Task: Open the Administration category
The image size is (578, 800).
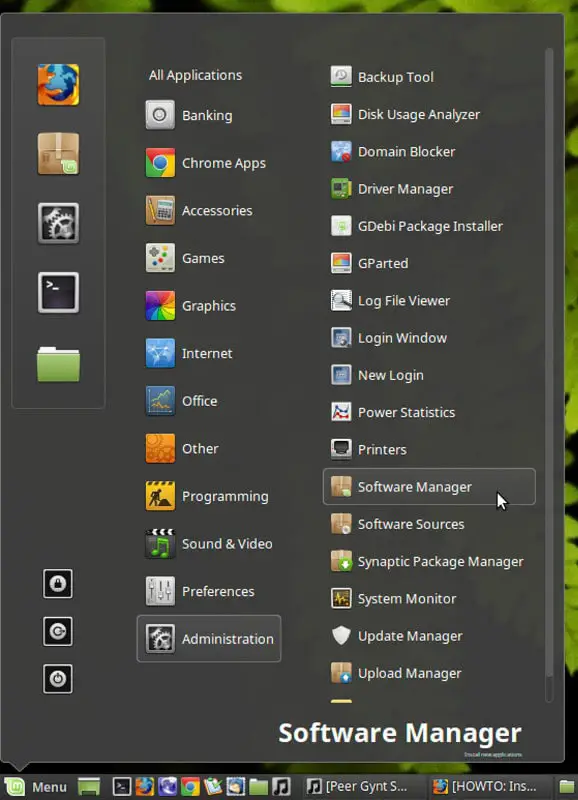Action: click(209, 638)
